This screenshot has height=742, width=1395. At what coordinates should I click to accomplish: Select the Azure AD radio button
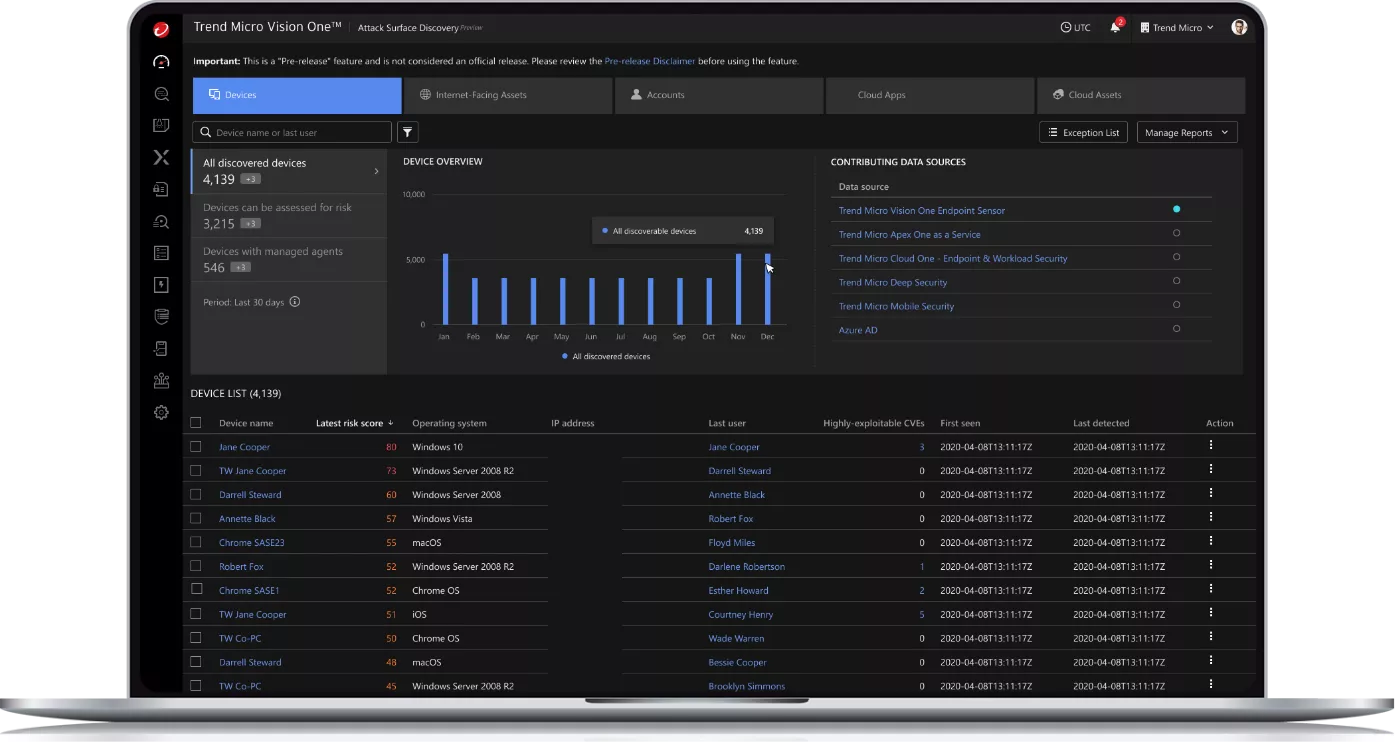point(1176,328)
